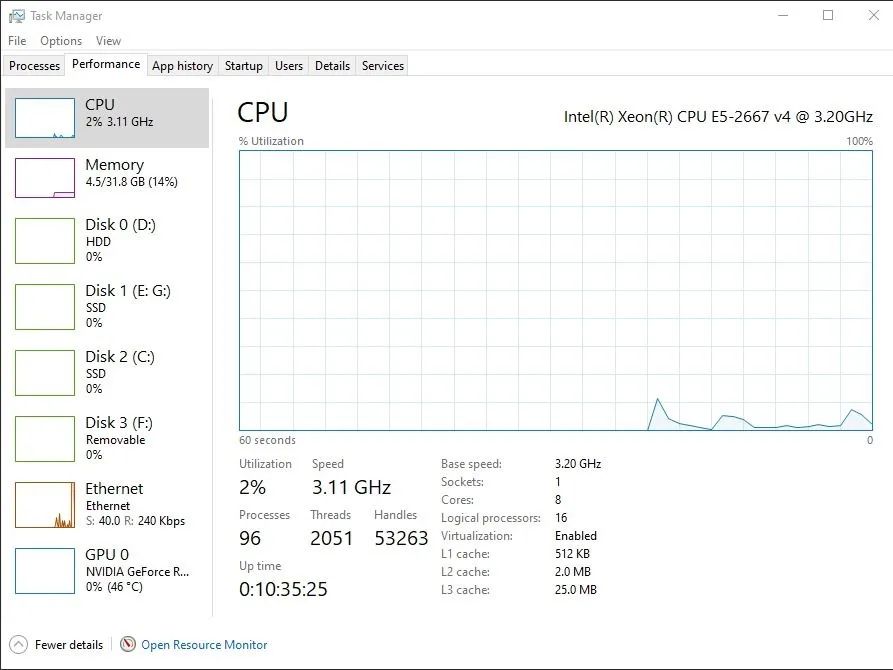
Task: Open the File menu
Action: coord(16,41)
